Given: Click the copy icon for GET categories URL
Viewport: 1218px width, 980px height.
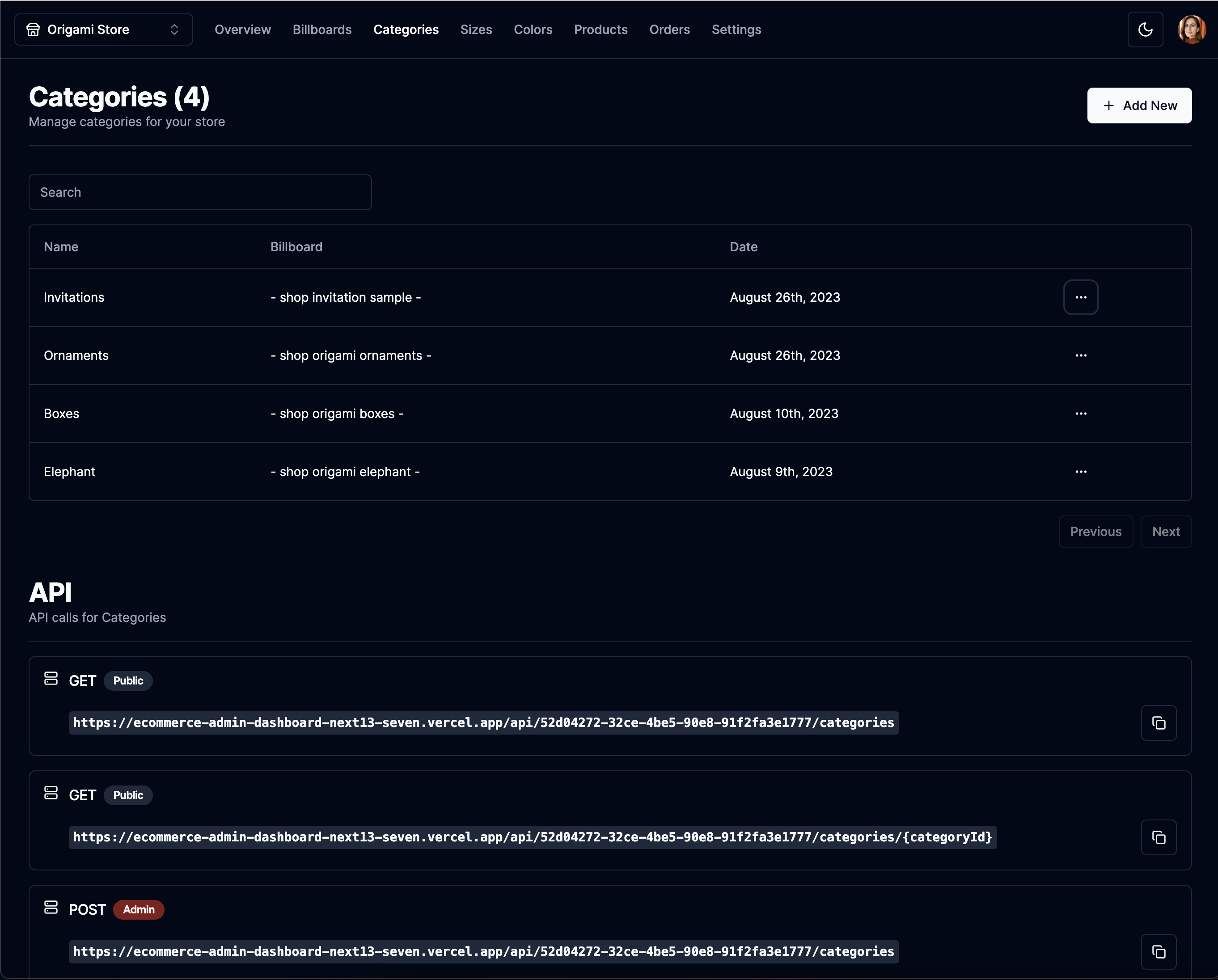Looking at the screenshot, I should (1159, 722).
